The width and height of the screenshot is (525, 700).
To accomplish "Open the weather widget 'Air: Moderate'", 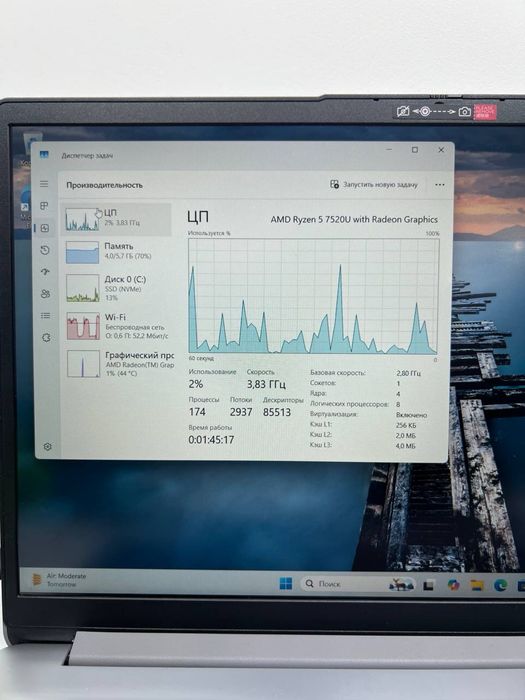I will click(x=59, y=579).
